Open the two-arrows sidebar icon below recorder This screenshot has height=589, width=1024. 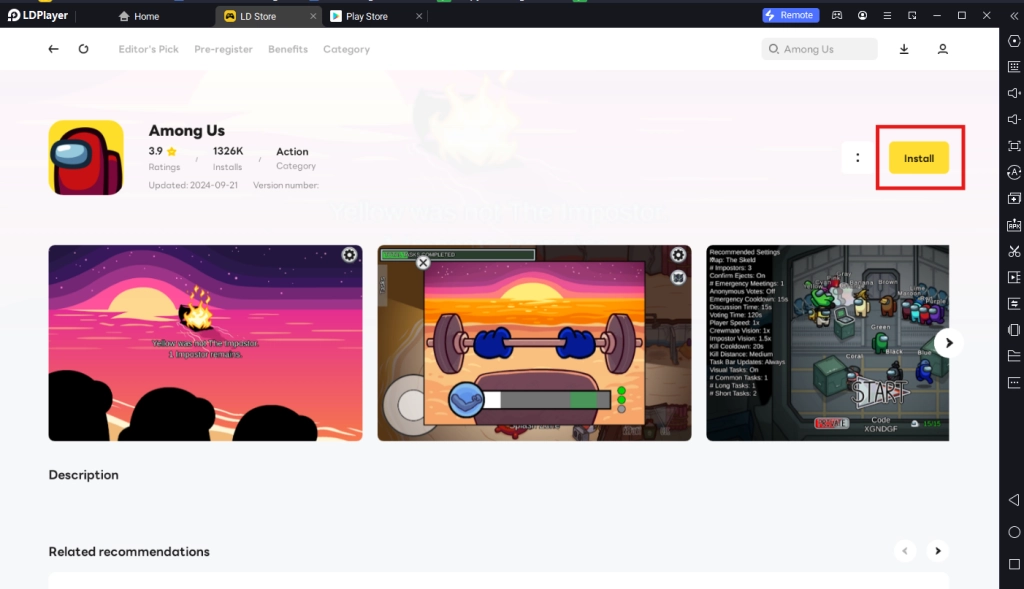[x=1014, y=303]
